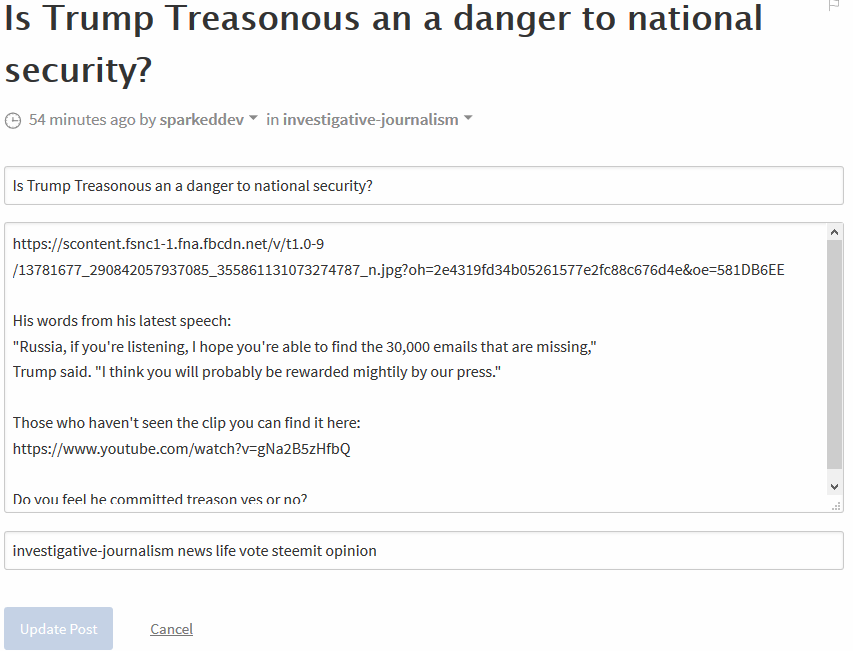853x651 pixels.
Task: Click the text area resize handle corner
Action: point(836,506)
